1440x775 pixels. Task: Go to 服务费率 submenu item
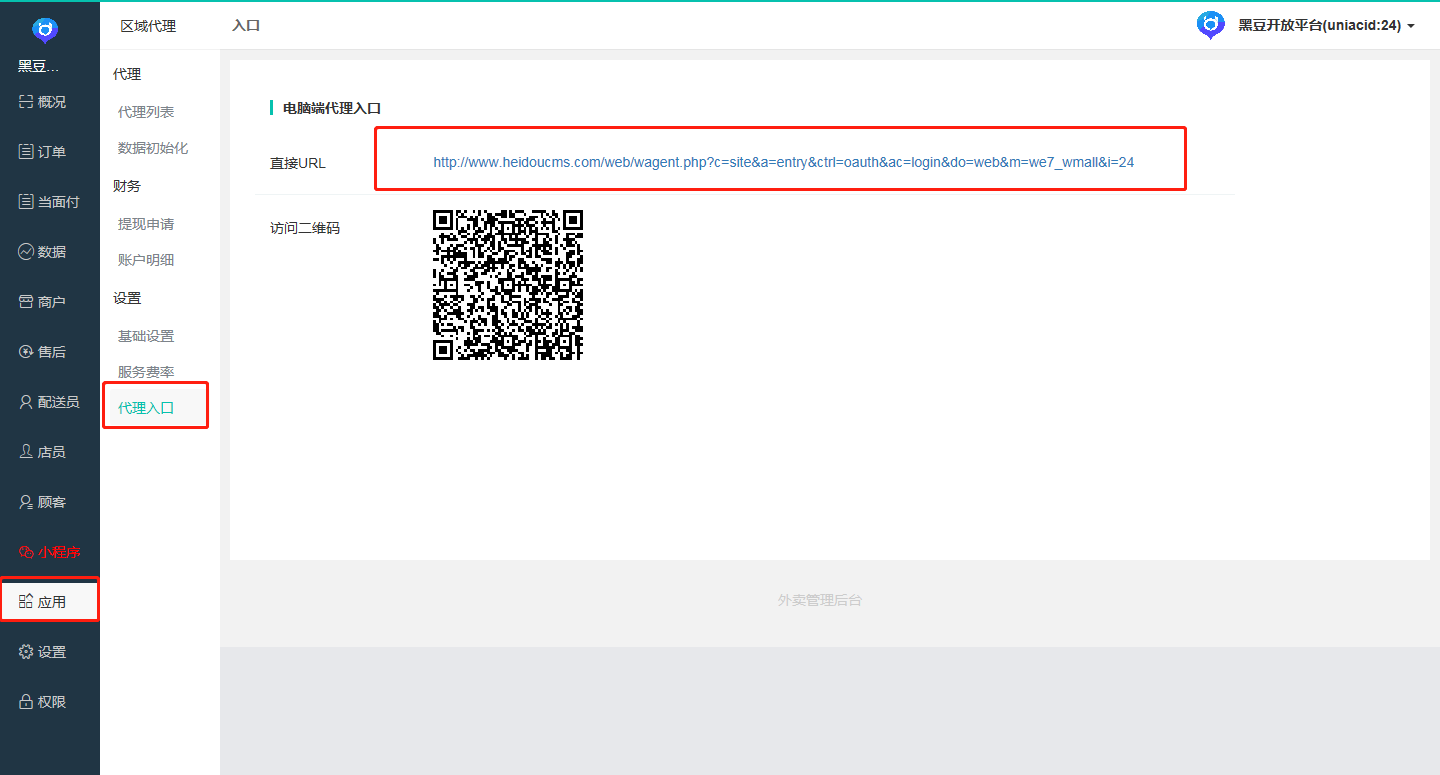(x=146, y=372)
